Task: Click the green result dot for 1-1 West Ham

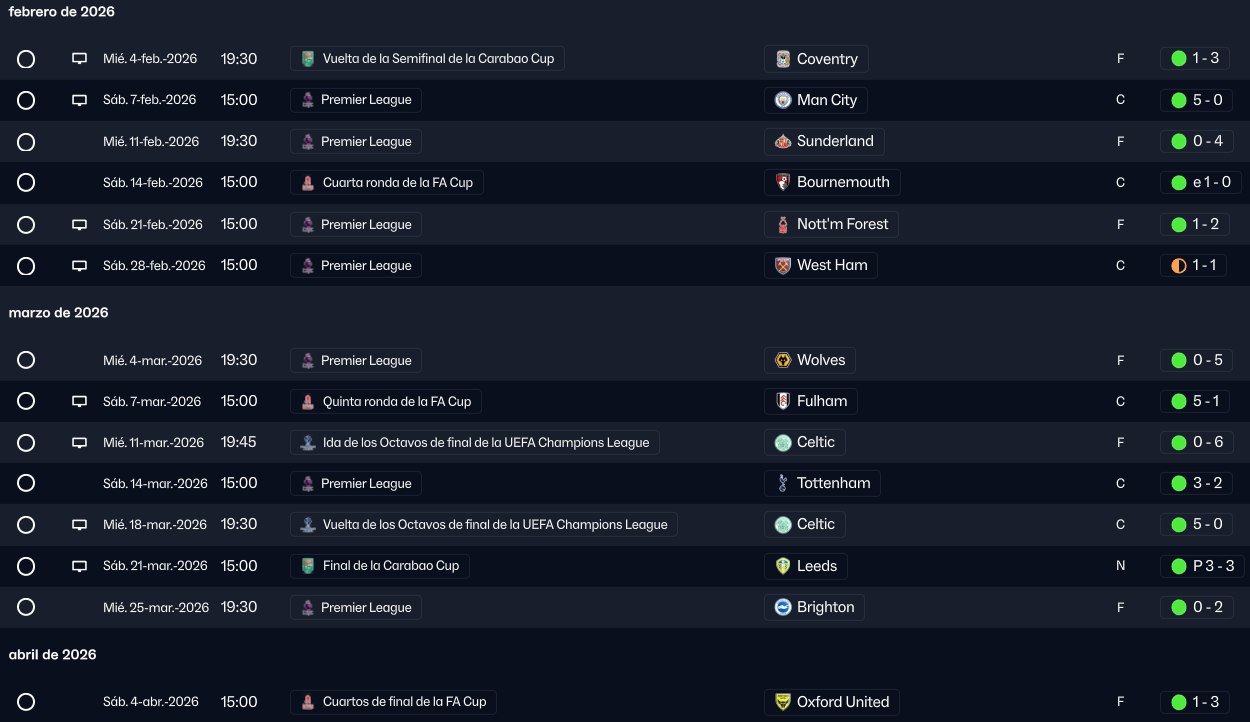Action: click(1179, 266)
